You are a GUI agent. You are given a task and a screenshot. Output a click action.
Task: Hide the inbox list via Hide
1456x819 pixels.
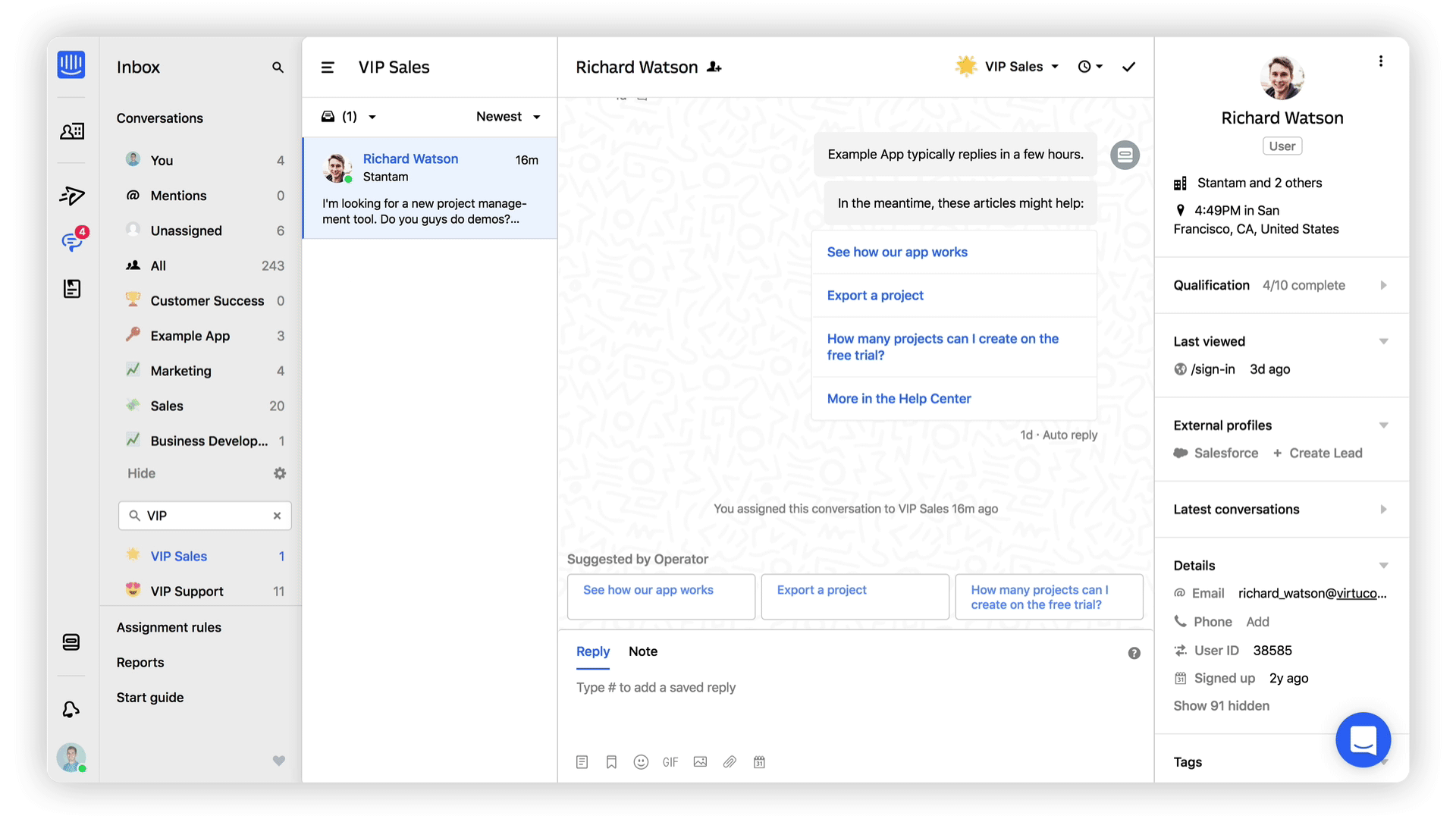click(141, 473)
